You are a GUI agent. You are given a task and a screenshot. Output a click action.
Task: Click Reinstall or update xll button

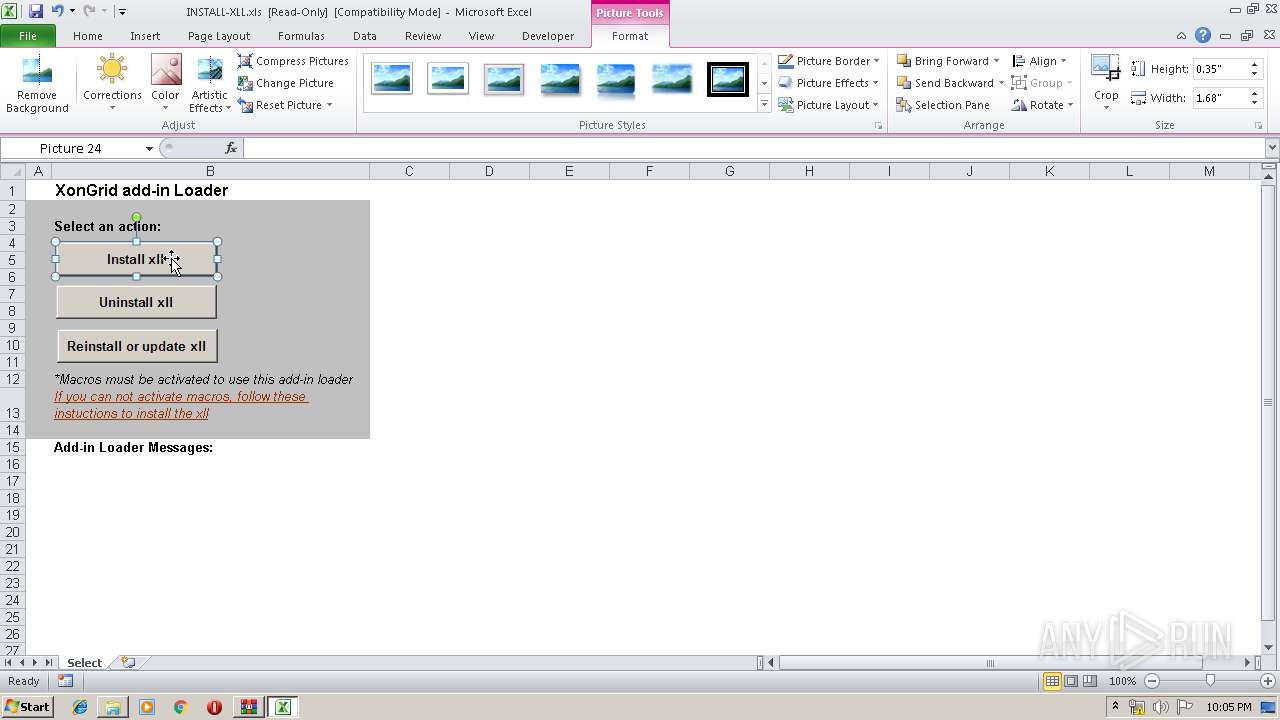137,346
